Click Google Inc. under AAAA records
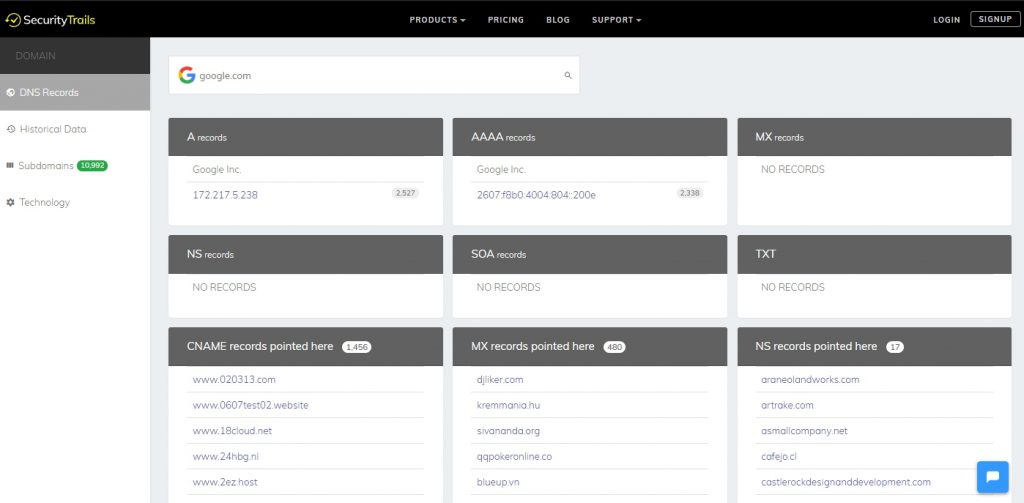Viewport: 1024px width, 503px height. point(501,169)
